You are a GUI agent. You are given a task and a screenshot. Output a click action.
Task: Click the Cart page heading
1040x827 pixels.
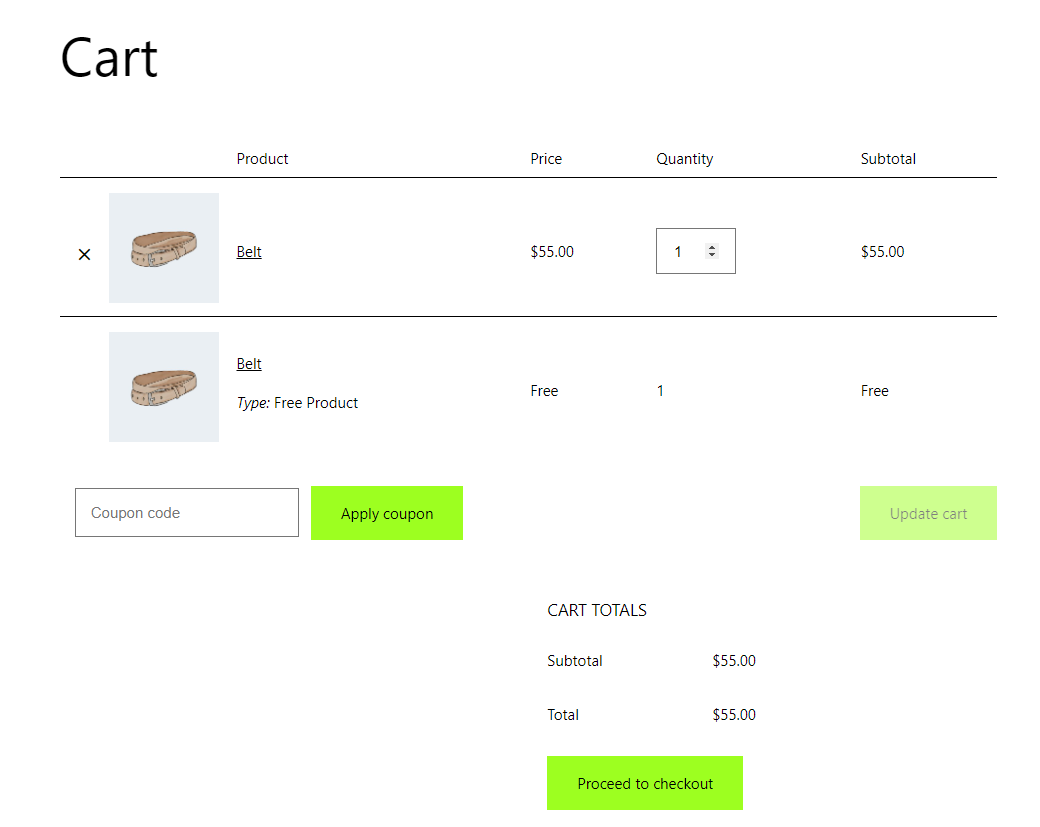tap(109, 58)
